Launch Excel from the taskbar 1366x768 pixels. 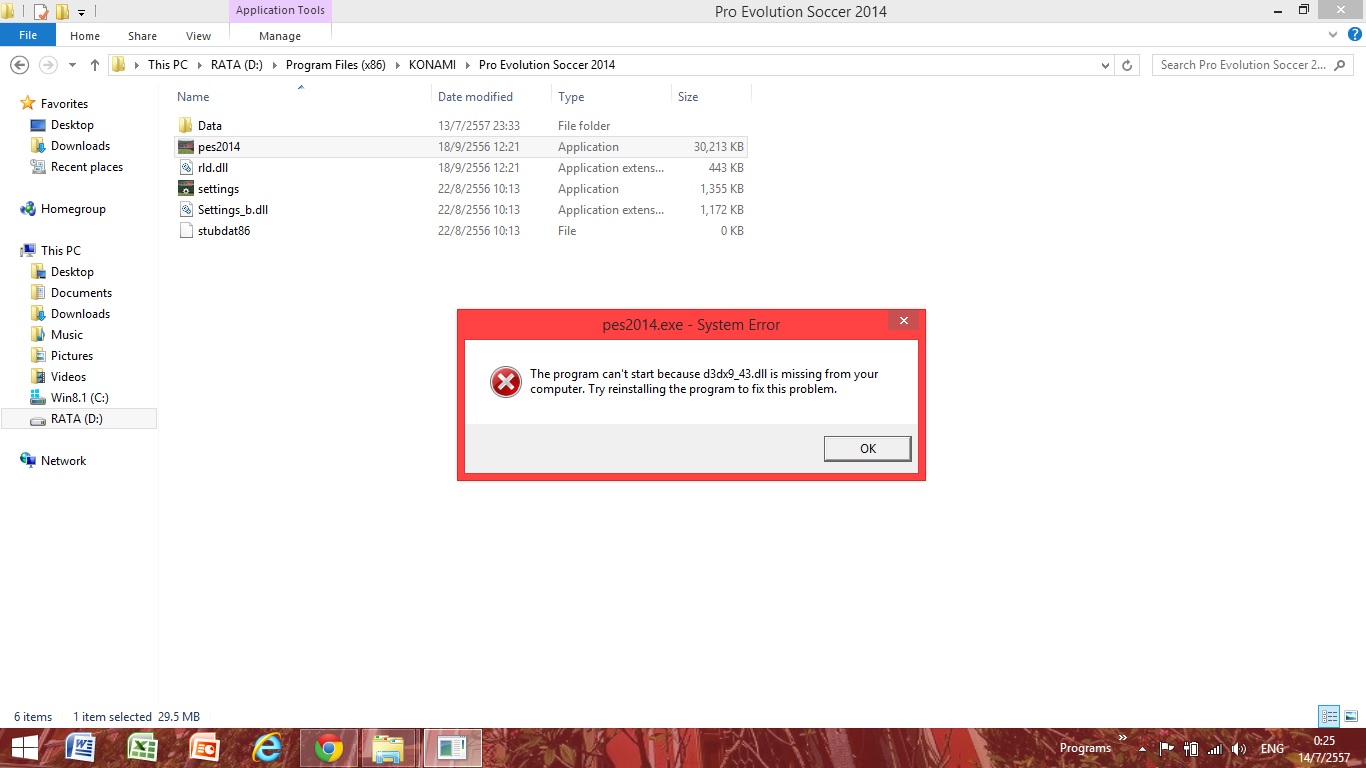pos(143,748)
